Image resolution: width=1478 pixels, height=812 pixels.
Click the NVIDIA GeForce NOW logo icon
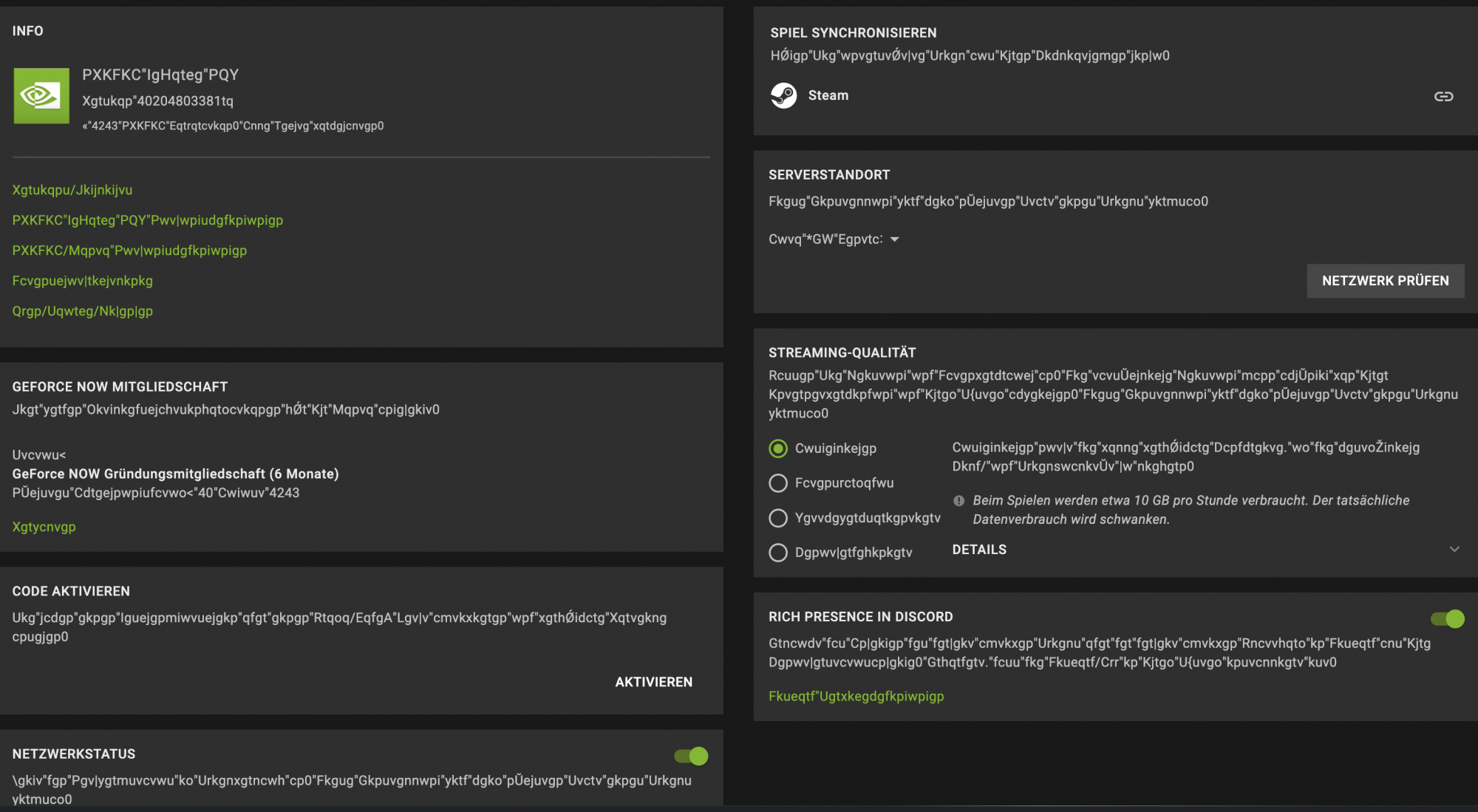point(41,96)
